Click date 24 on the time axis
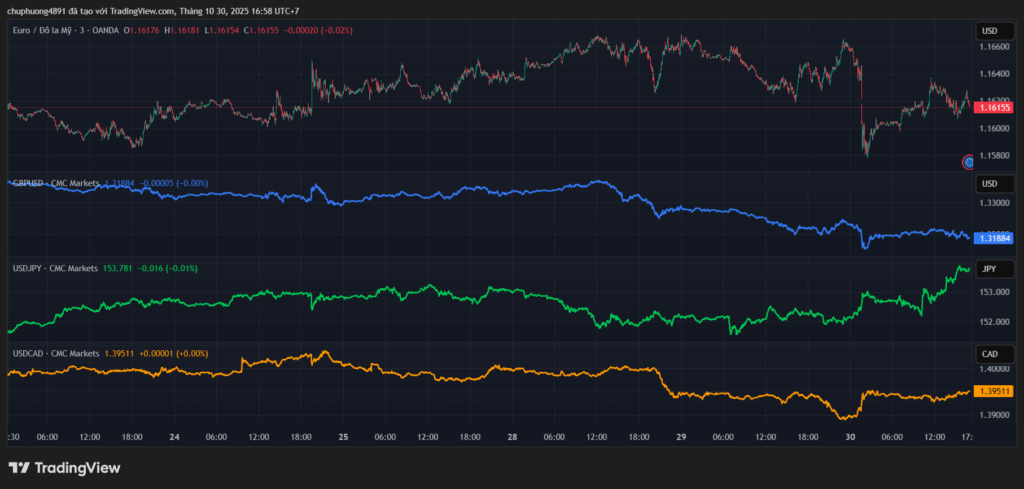 pyautogui.click(x=175, y=437)
